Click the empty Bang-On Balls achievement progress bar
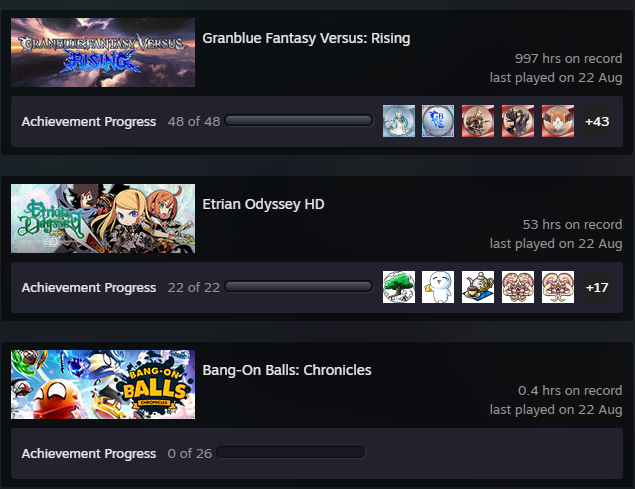The width and height of the screenshot is (635, 489). pos(291,452)
